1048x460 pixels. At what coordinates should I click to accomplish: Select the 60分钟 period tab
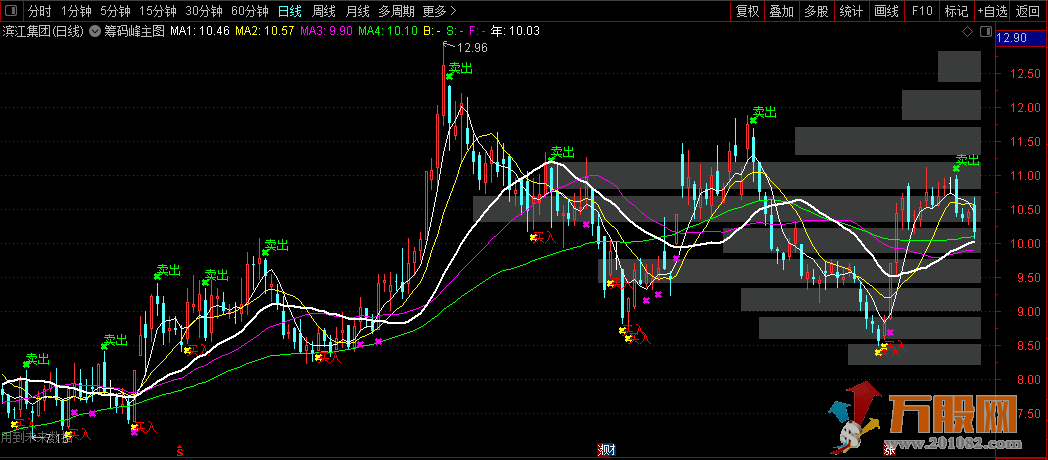point(250,11)
